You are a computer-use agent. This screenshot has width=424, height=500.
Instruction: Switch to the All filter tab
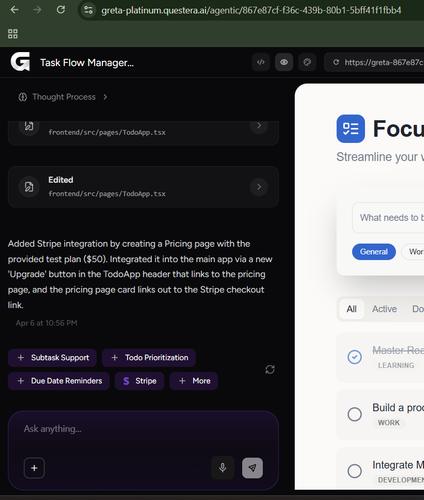(x=351, y=309)
